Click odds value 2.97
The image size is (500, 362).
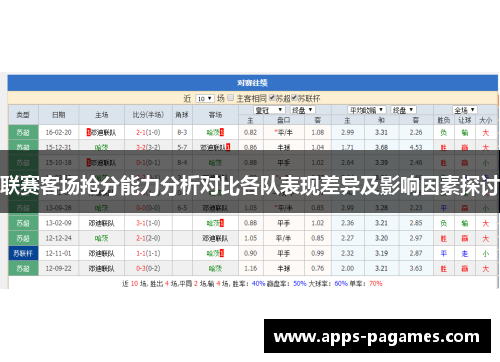click(416, 238)
